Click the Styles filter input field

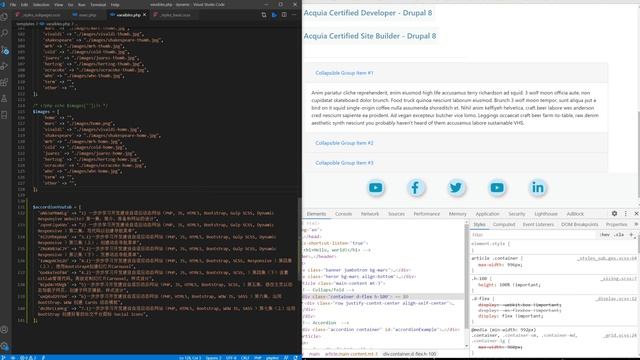[x=534, y=235]
